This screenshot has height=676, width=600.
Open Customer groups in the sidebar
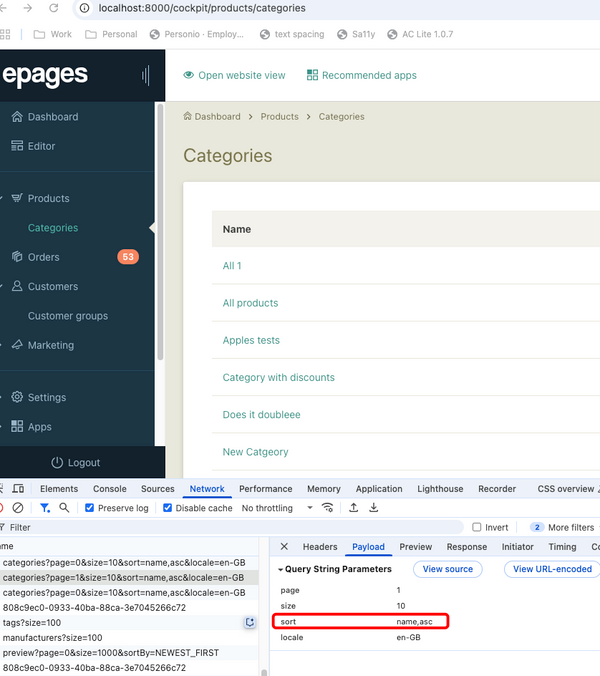(x=68, y=316)
